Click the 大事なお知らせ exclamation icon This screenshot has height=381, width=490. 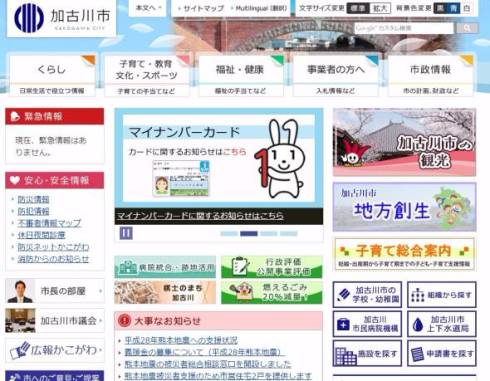tap(124, 321)
